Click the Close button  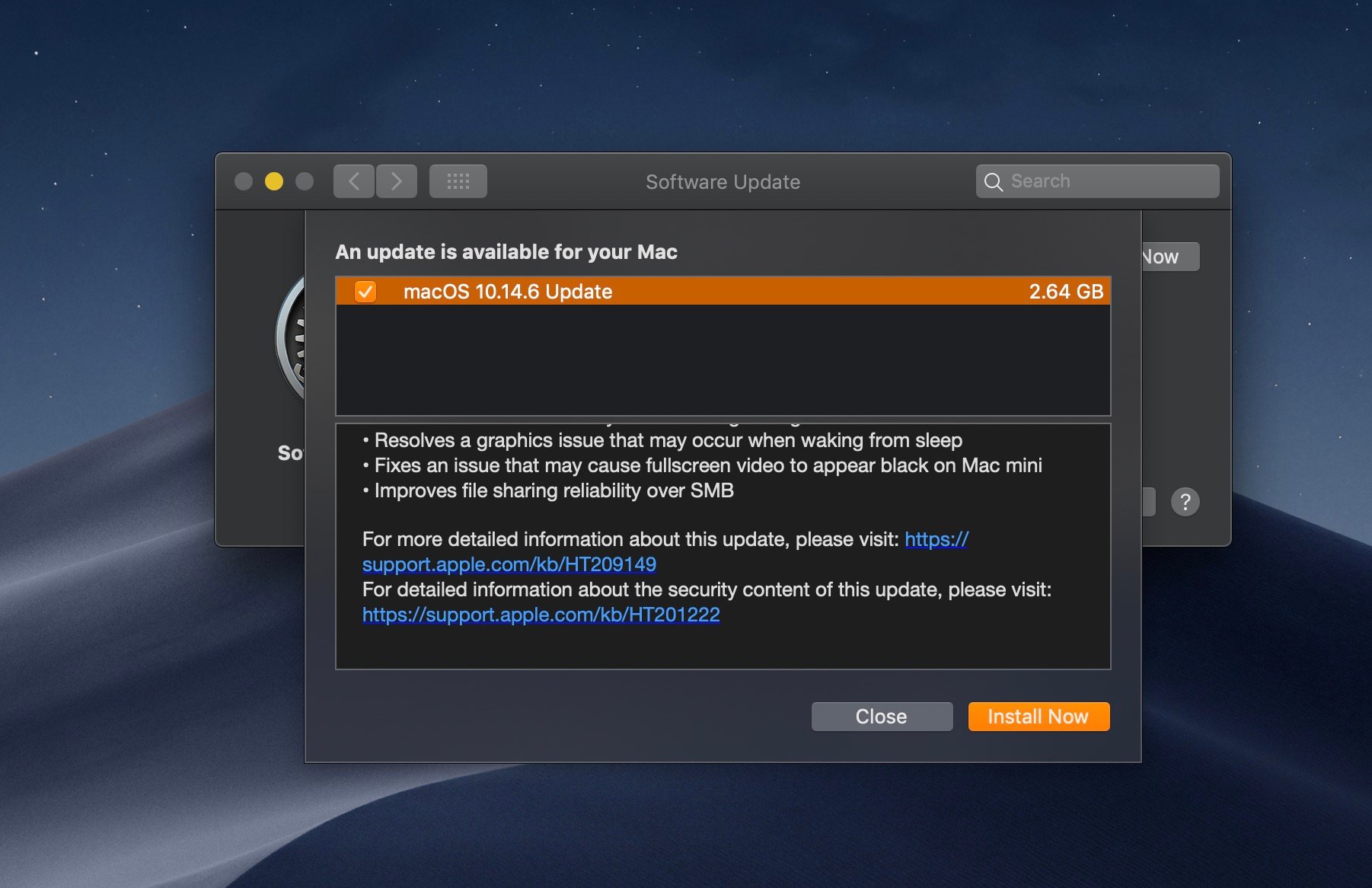coord(882,717)
